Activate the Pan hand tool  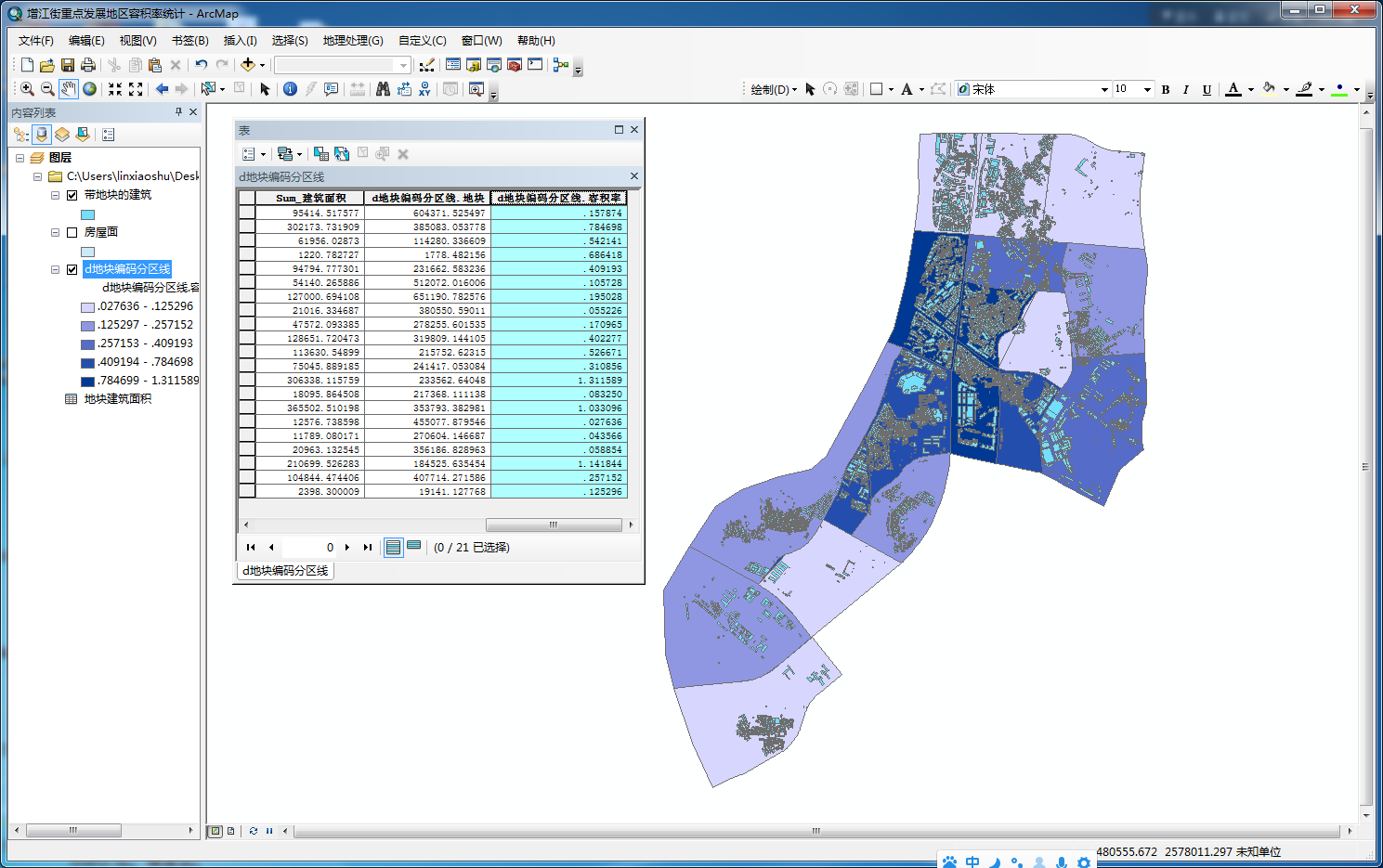point(69,89)
